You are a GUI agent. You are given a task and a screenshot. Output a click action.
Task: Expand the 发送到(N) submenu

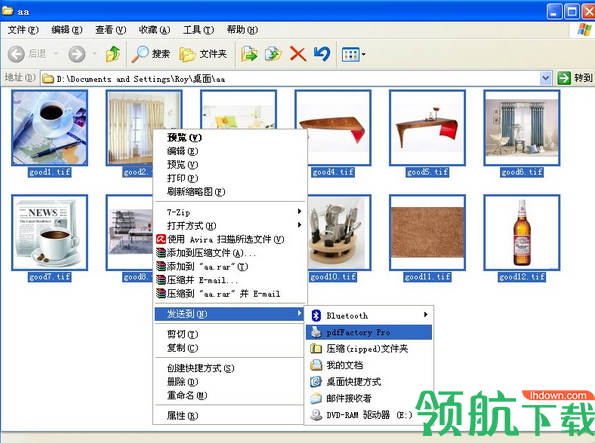(x=230, y=314)
